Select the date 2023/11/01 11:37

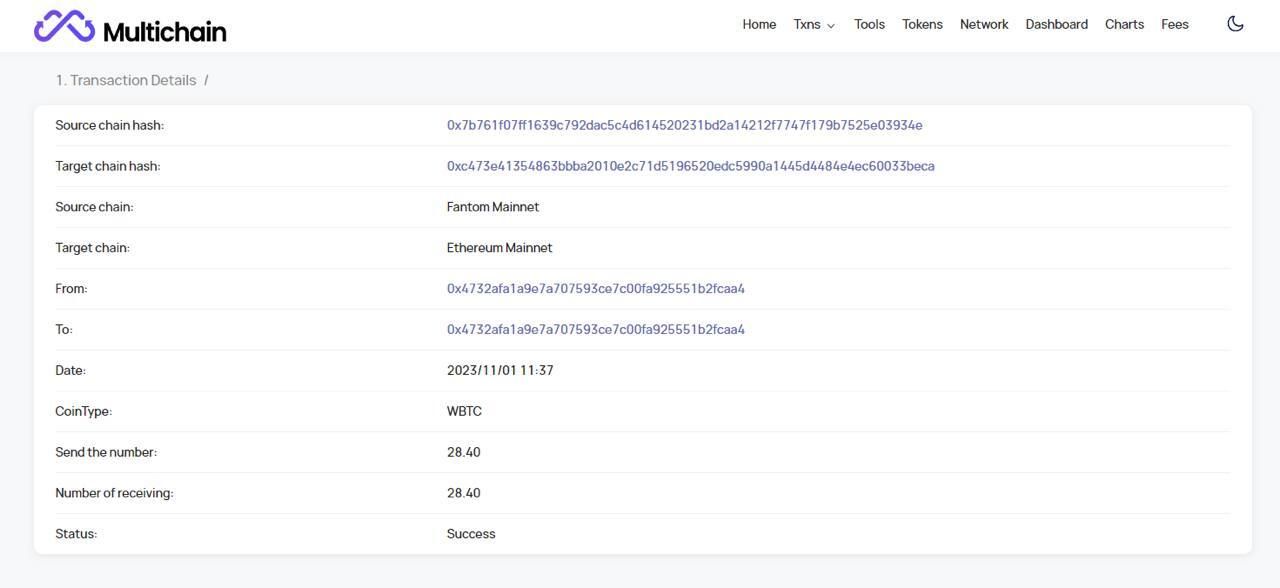tap(500, 370)
